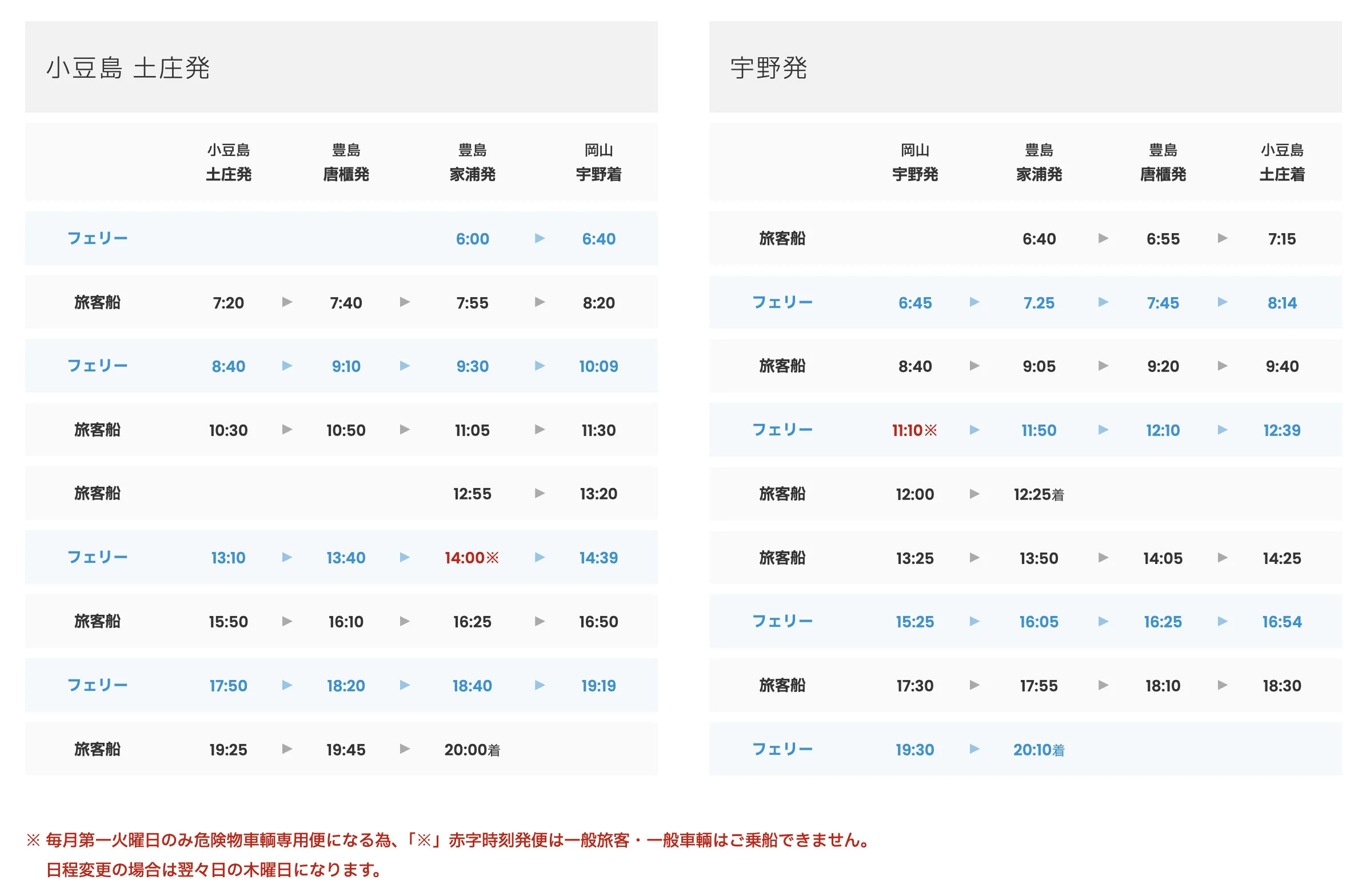
Task: Select the 8:14 ferry arrival at 土庄
Action: 1281,302
